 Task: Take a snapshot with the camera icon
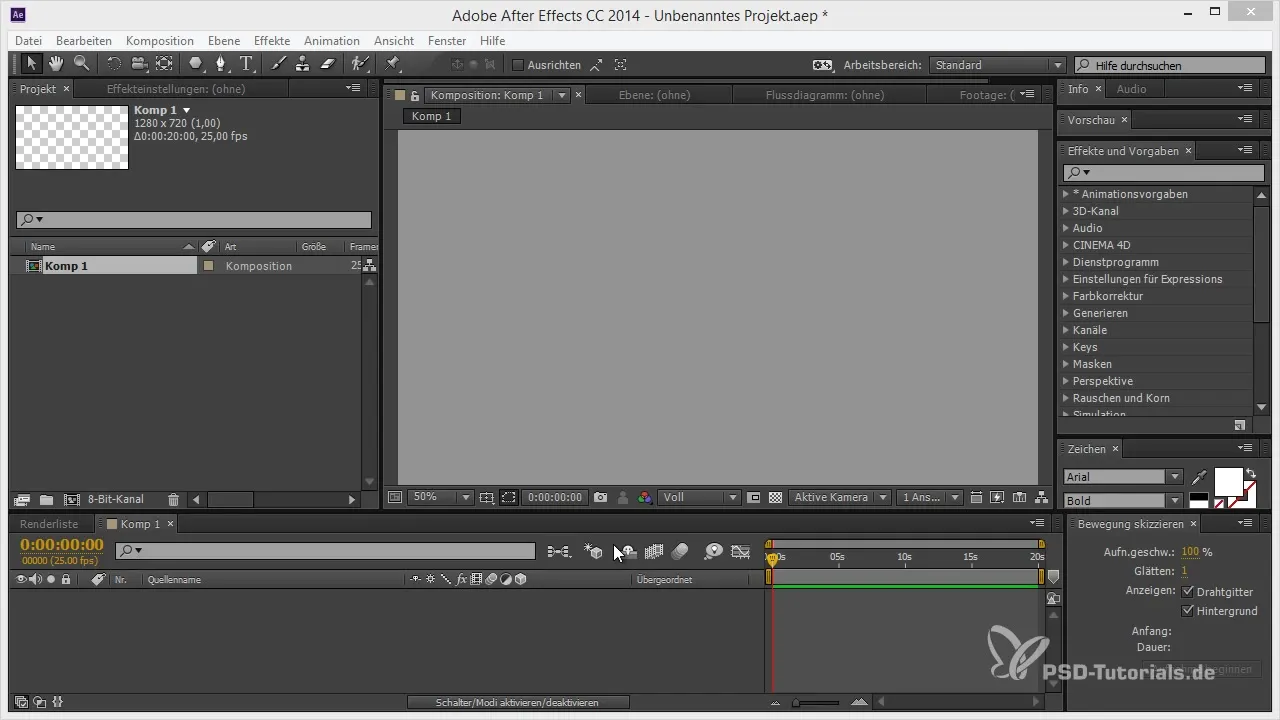click(x=601, y=497)
